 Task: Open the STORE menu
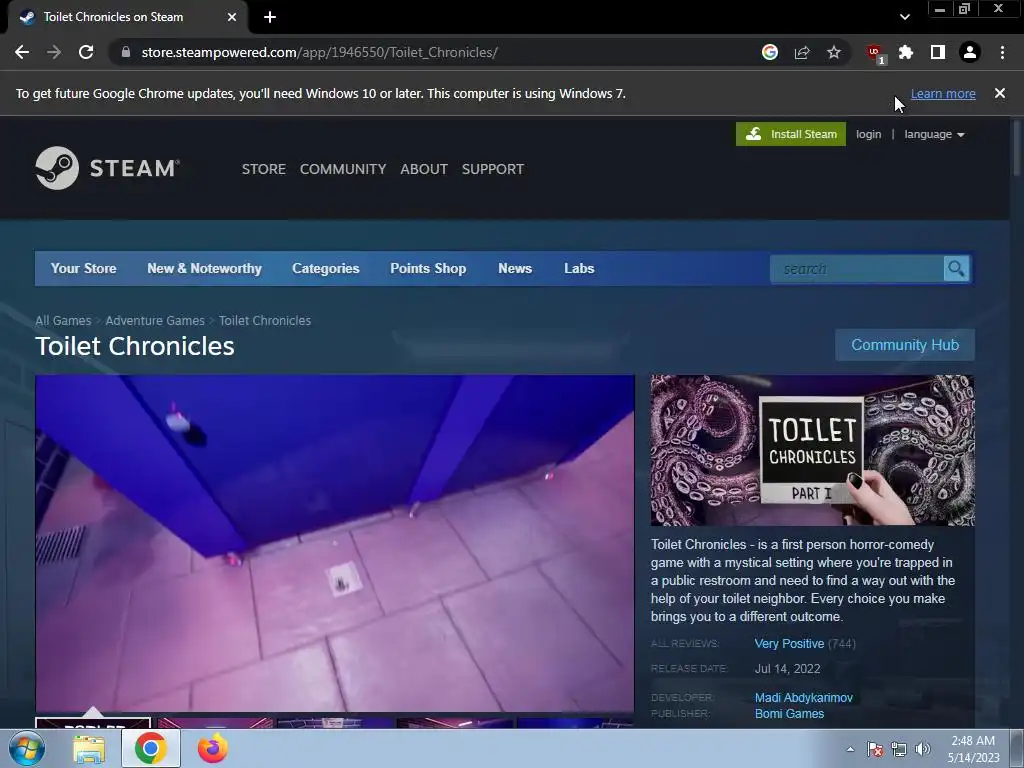click(x=264, y=169)
